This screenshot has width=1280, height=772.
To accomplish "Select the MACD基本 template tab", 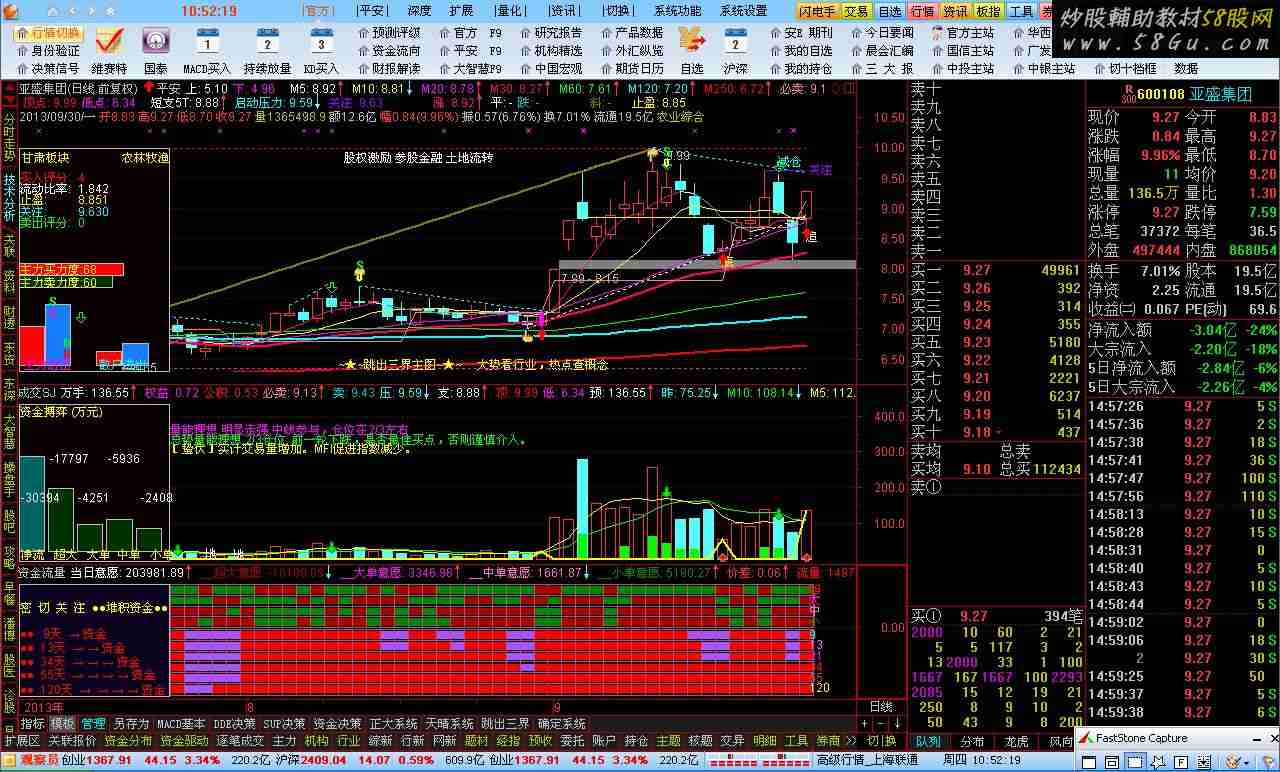I will click(181, 723).
